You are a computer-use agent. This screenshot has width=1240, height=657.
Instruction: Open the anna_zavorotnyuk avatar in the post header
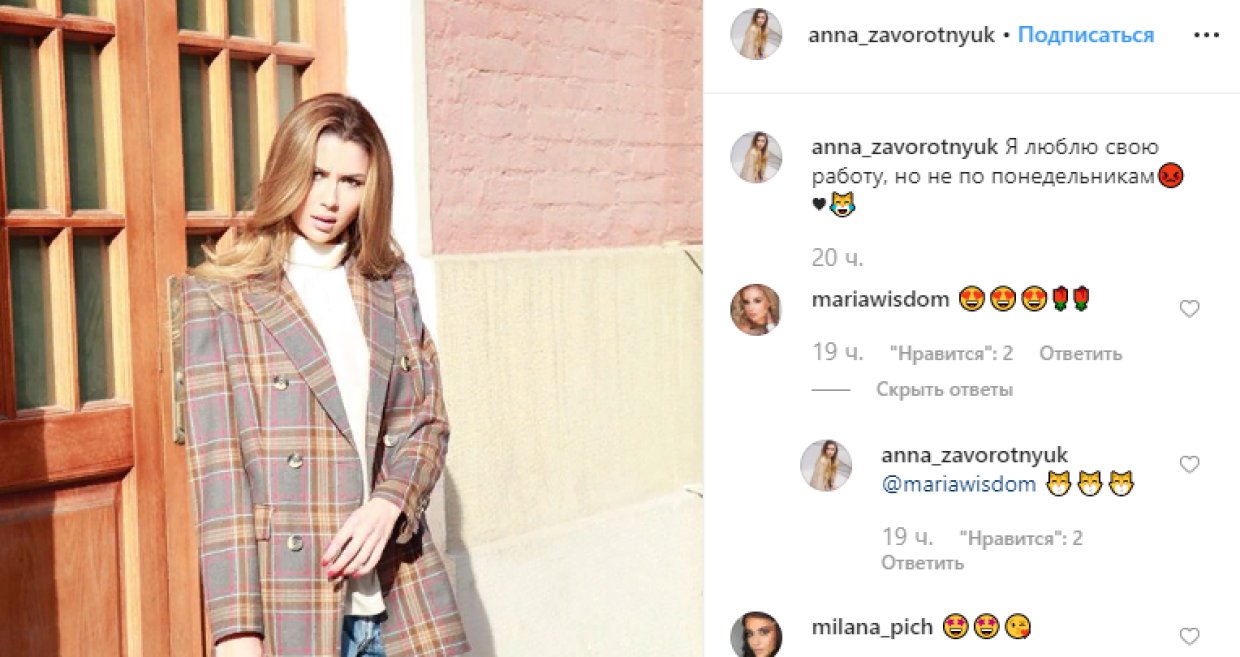pyautogui.click(x=756, y=35)
